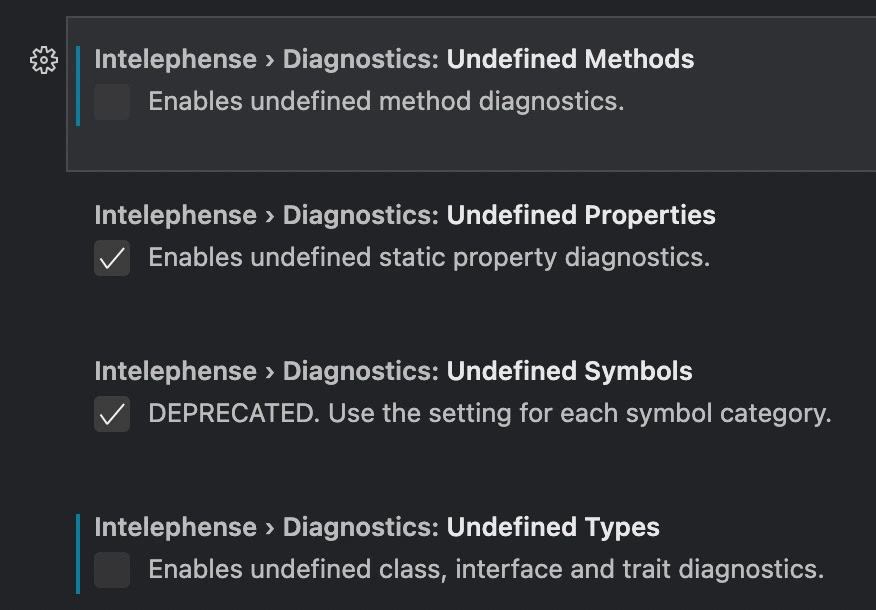Click the blue modified bar beside Undefined Types

click(78, 553)
